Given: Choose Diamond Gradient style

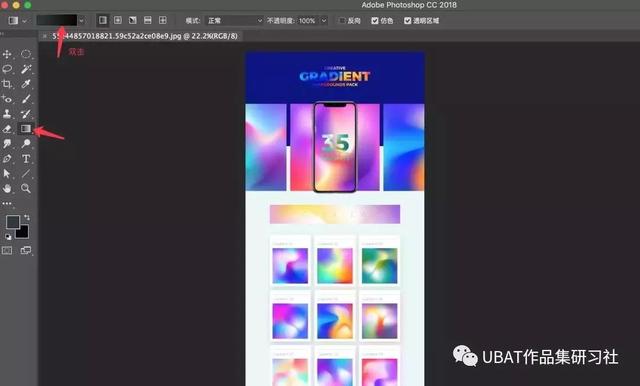Looking at the screenshot, I should pos(162,20).
